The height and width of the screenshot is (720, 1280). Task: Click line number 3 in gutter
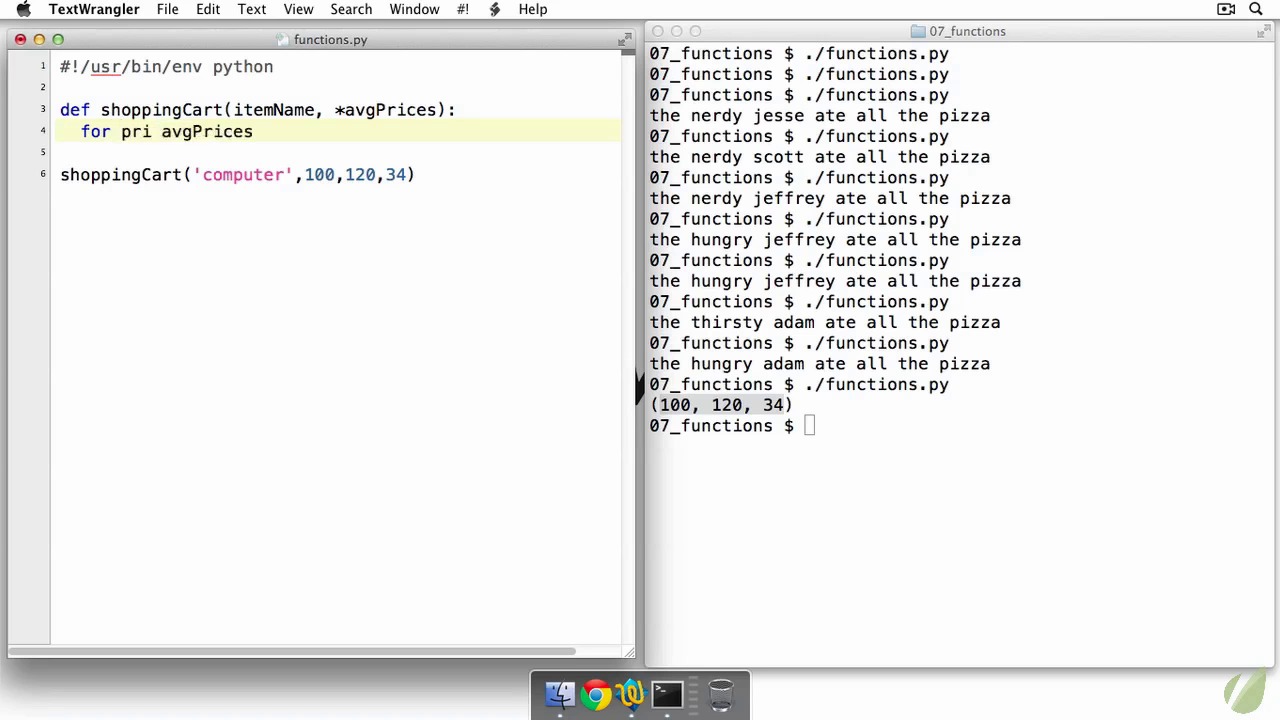coord(43,109)
